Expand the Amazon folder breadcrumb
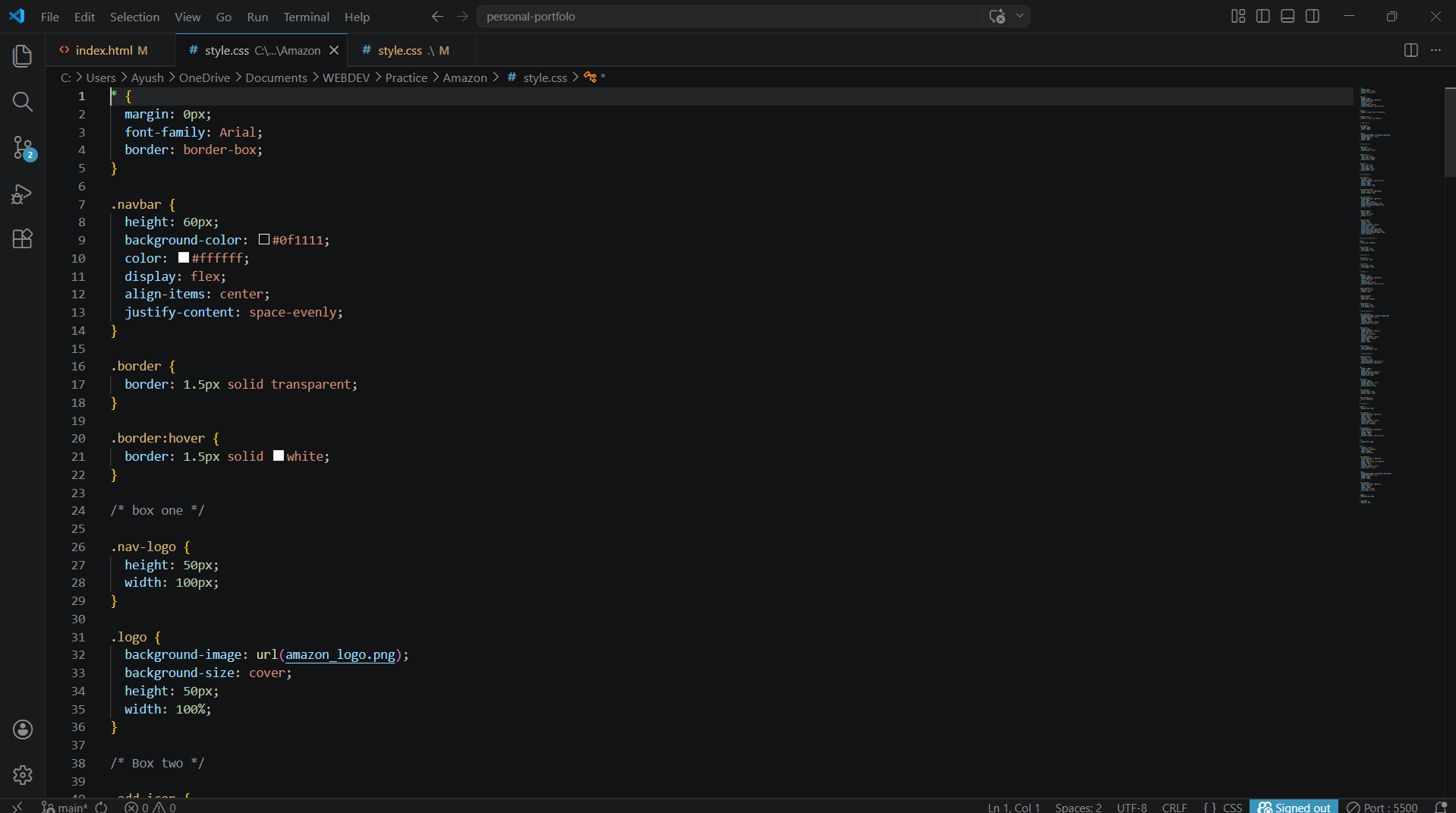Viewport: 1456px width, 813px height. tap(465, 77)
